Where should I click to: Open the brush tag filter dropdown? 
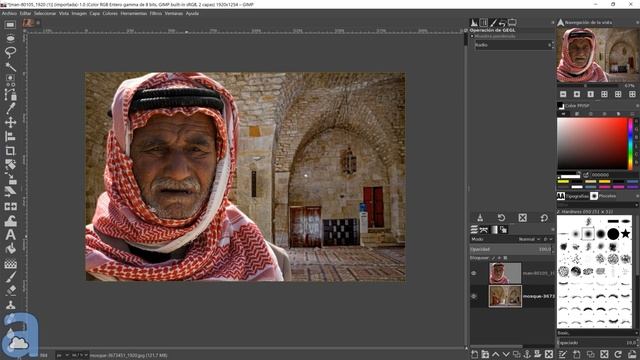[x=636, y=204]
